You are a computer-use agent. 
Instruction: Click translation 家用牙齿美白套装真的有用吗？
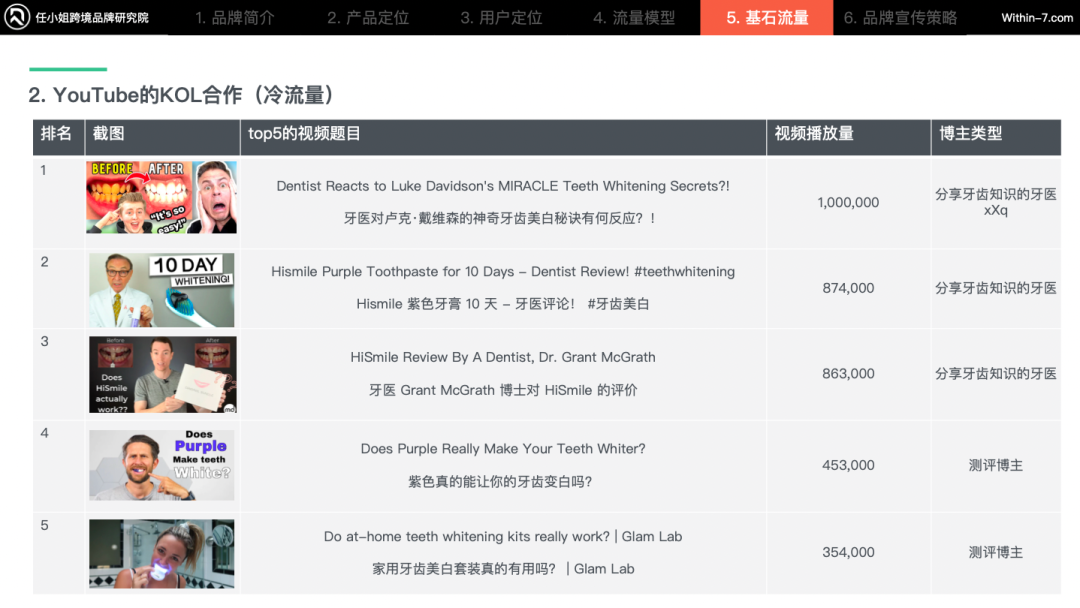(503, 569)
